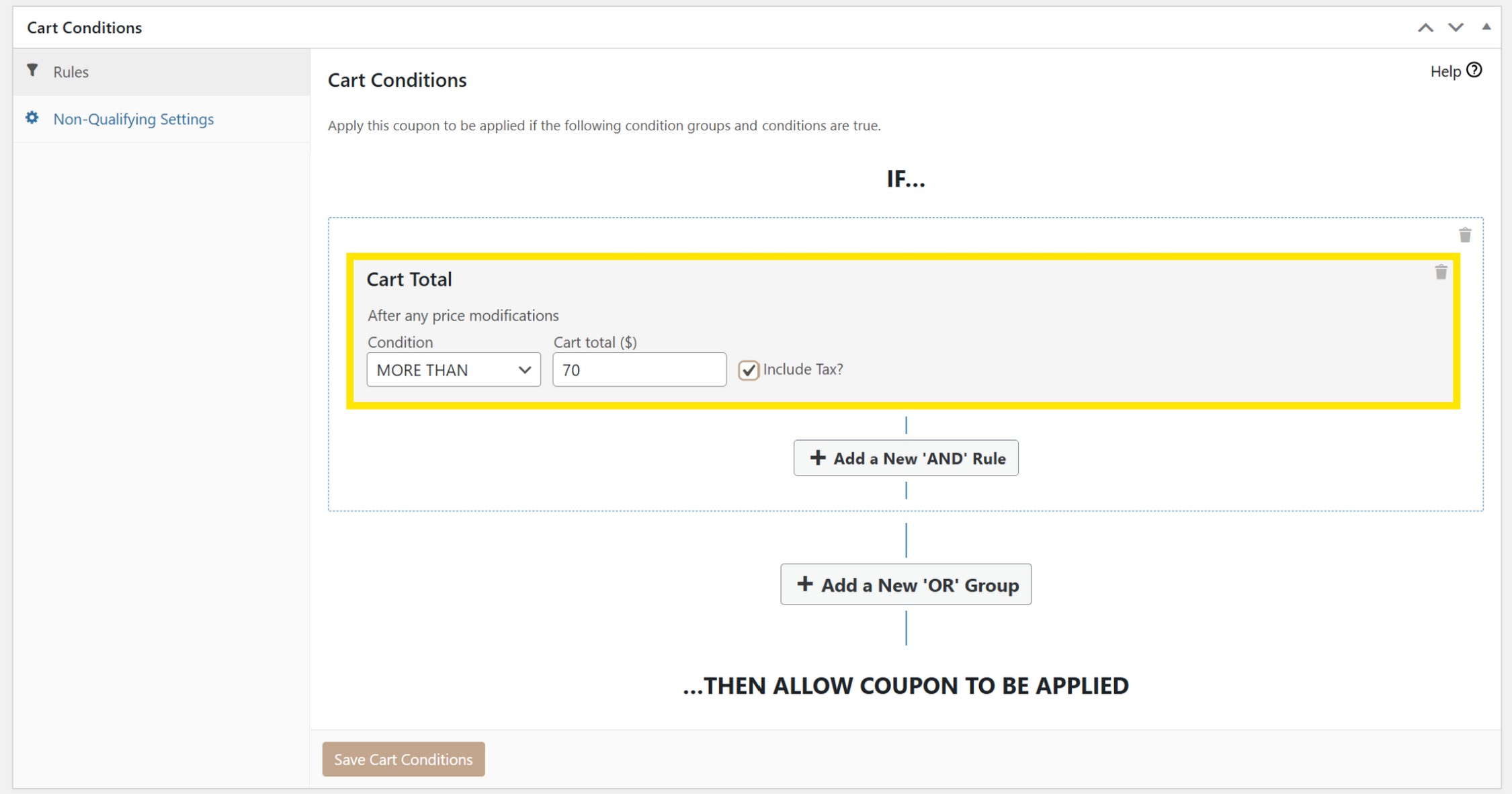The width and height of the screenshot is (1512, 794).
Task: Delete the Cart Total rule with its trash icon
Action: [x=1441, y=272]
